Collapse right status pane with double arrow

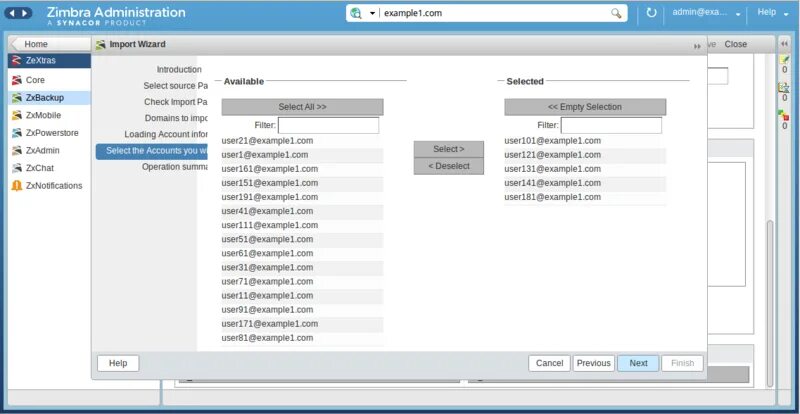coord(784,44)
